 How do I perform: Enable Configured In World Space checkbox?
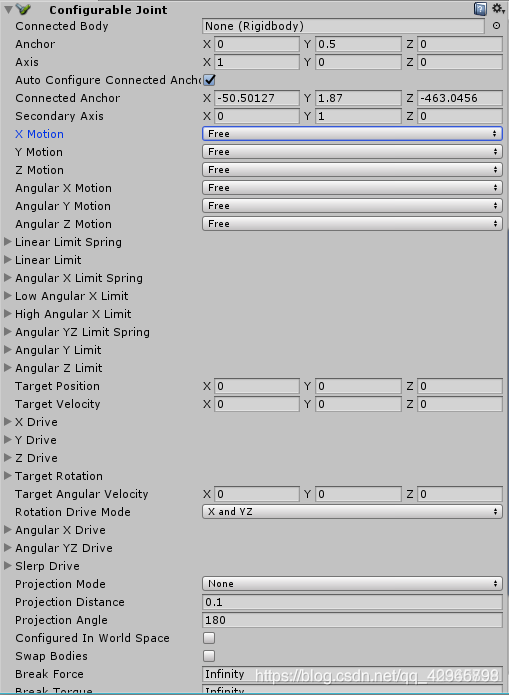coord(209,638)
